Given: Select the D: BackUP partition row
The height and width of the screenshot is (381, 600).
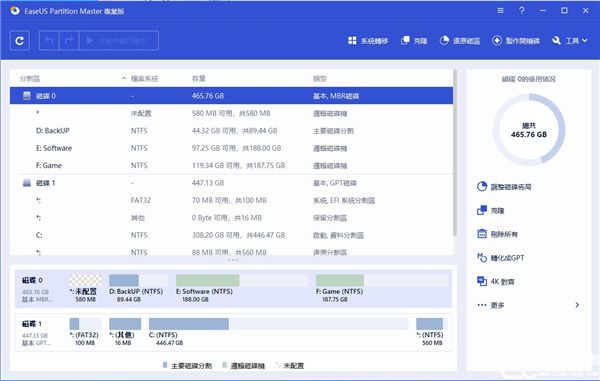Looking at the screenshot, I should pos(231,131).
